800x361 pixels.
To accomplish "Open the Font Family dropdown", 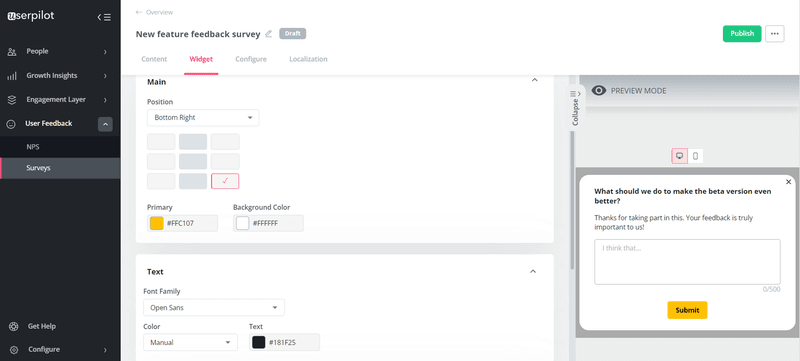I will click(x=214, y=308).
